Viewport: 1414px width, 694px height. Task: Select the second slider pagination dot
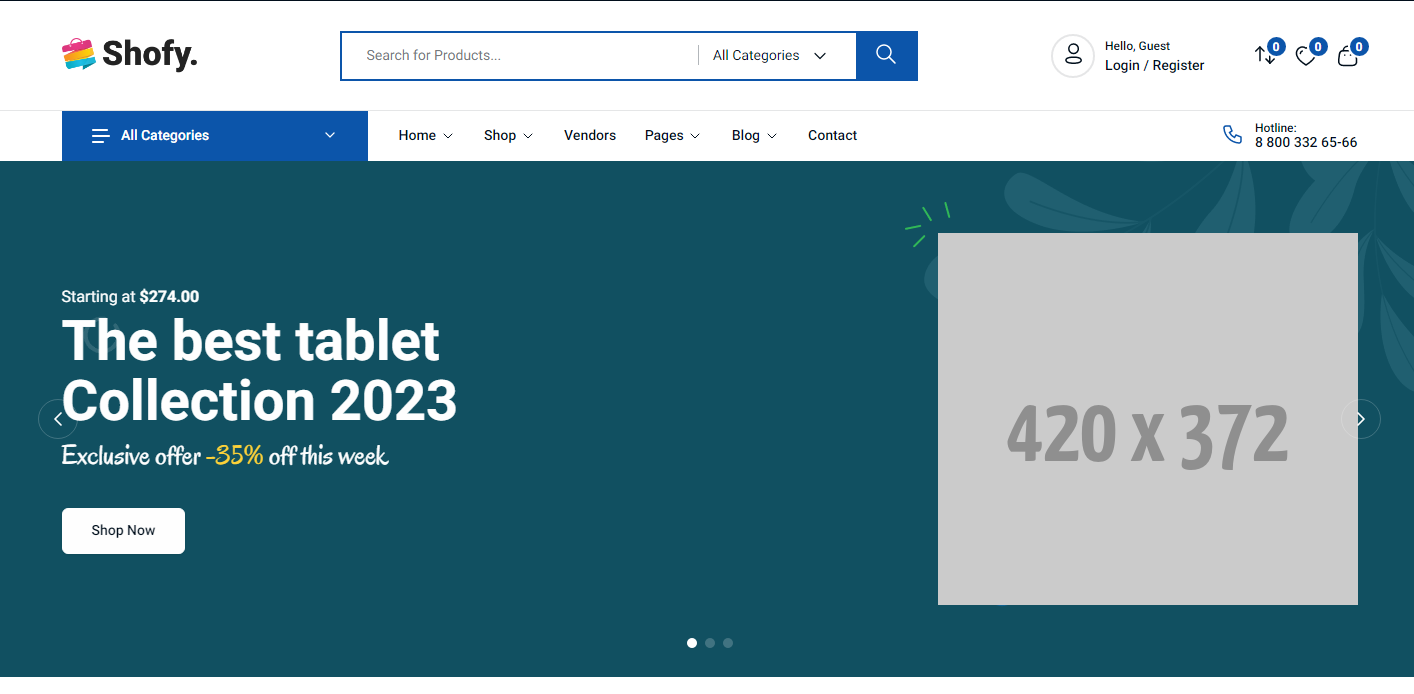710,643
